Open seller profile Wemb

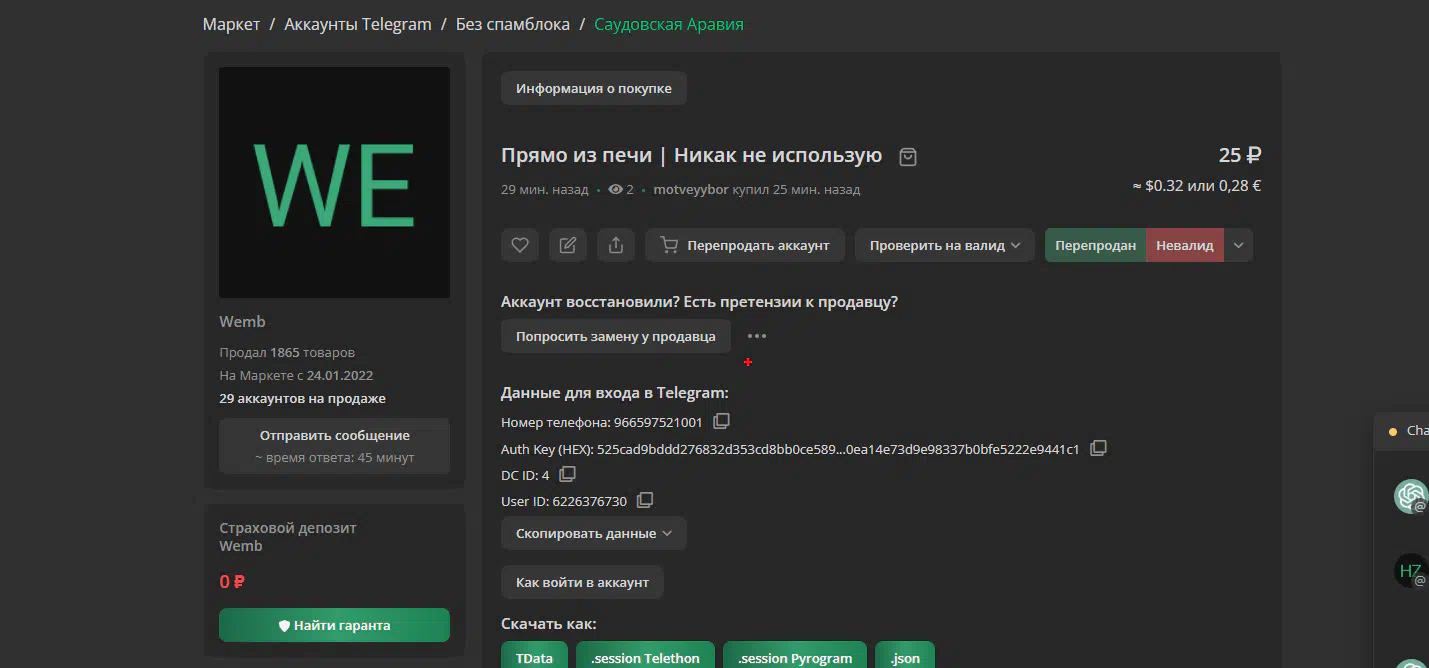(242, 322)
